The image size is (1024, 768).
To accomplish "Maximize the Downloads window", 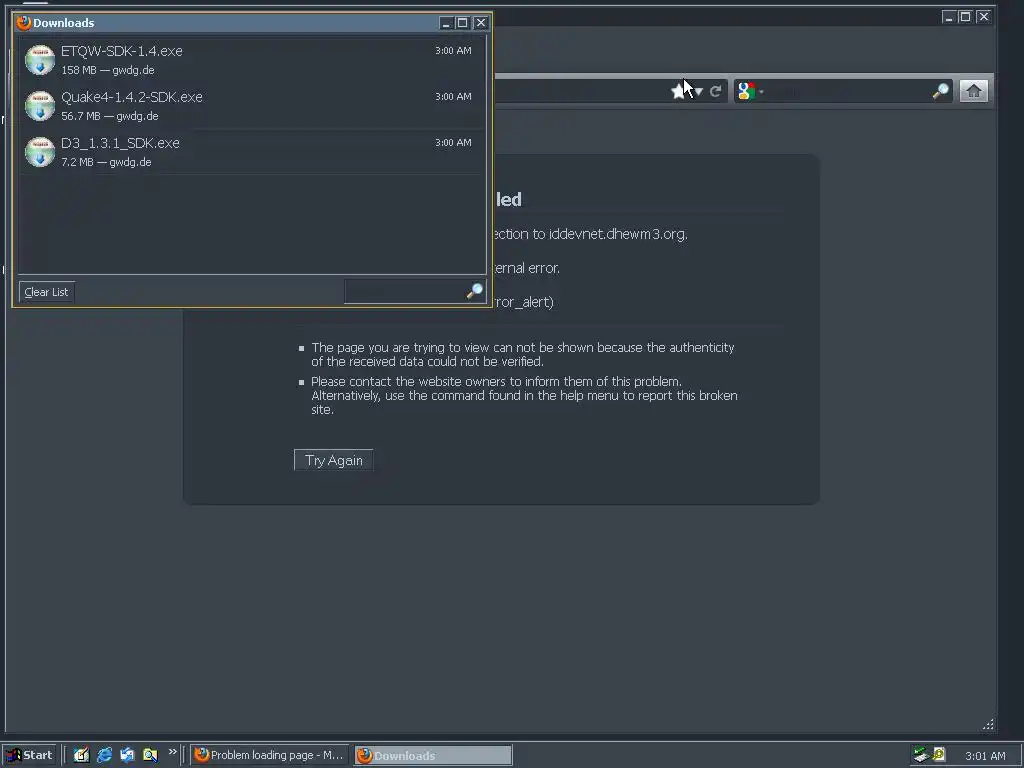I will tap(463, 23).
